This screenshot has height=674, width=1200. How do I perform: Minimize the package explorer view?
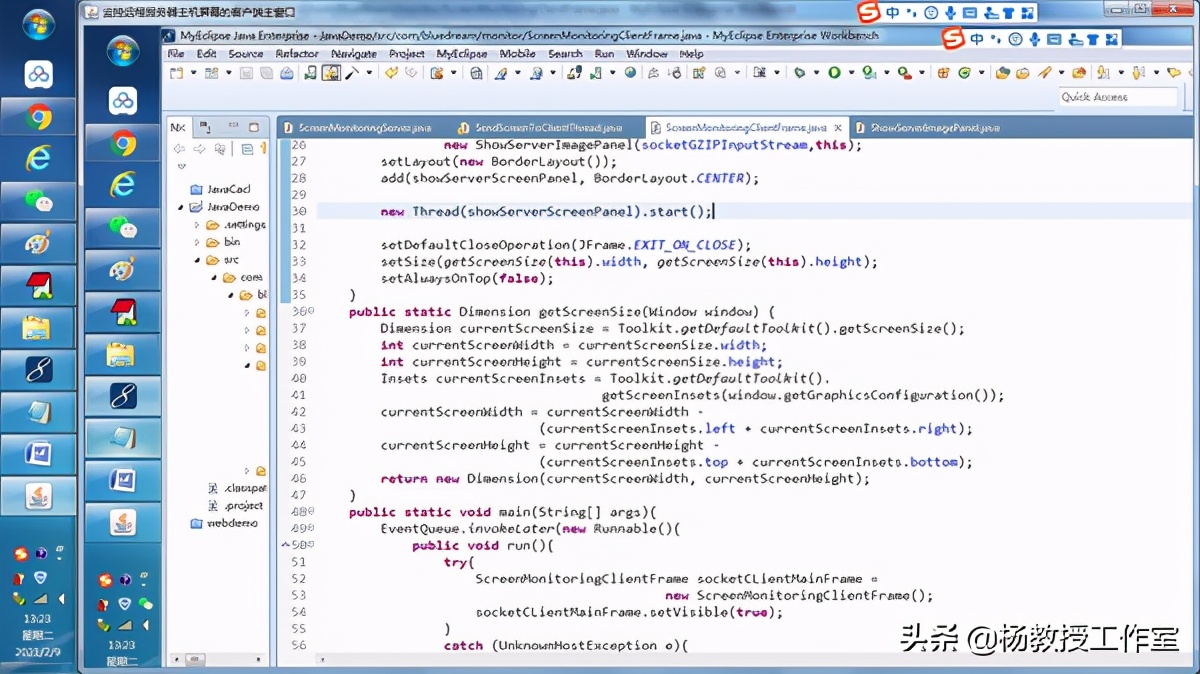click(233, 126)
